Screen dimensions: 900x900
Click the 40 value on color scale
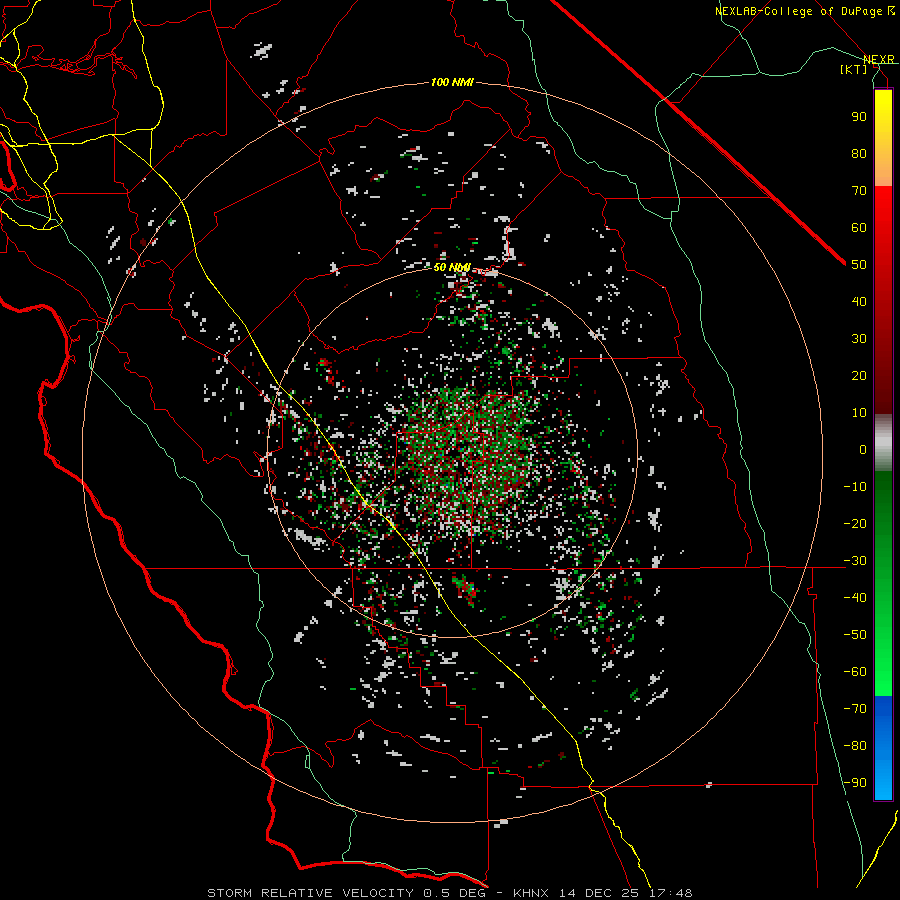[x=859, y=301]
